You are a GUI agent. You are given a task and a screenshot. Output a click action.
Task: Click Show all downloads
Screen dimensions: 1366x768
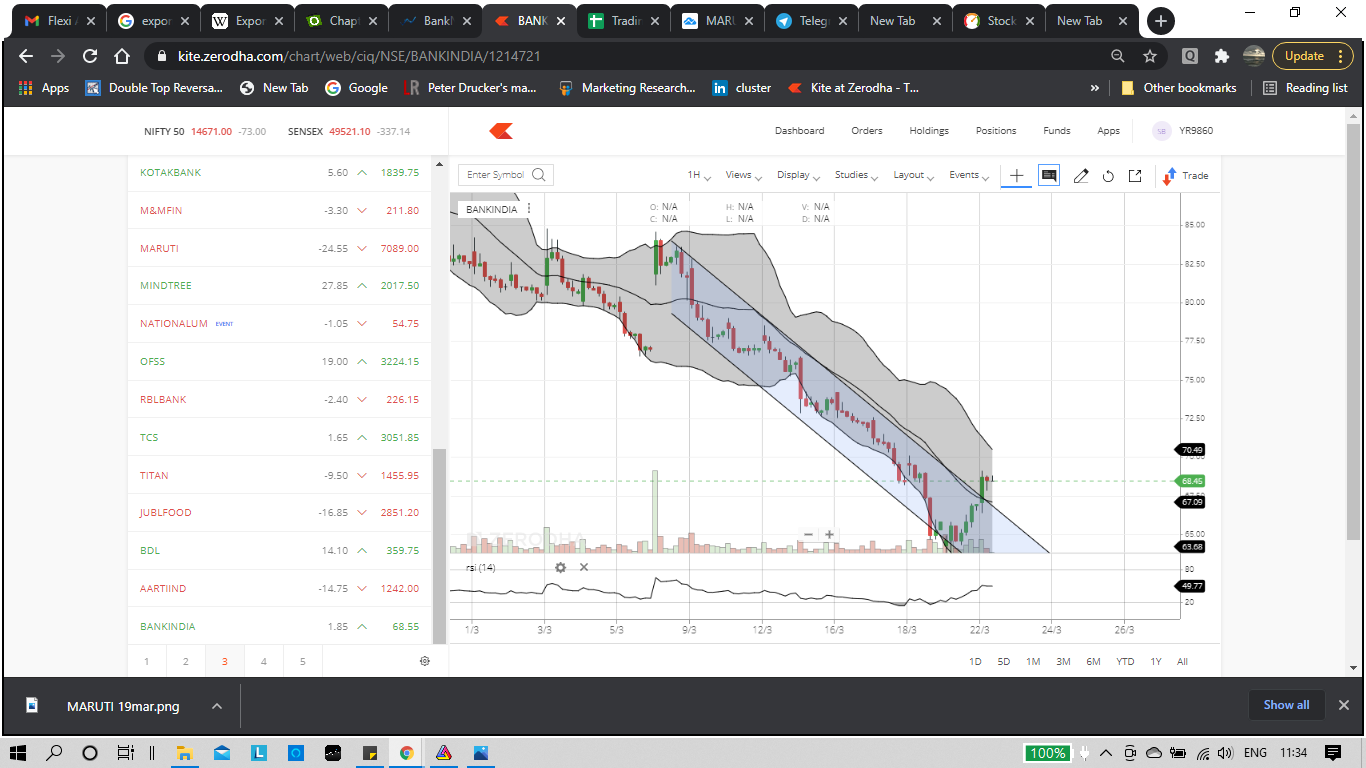pyautogui.click(x=1286, y=705)
